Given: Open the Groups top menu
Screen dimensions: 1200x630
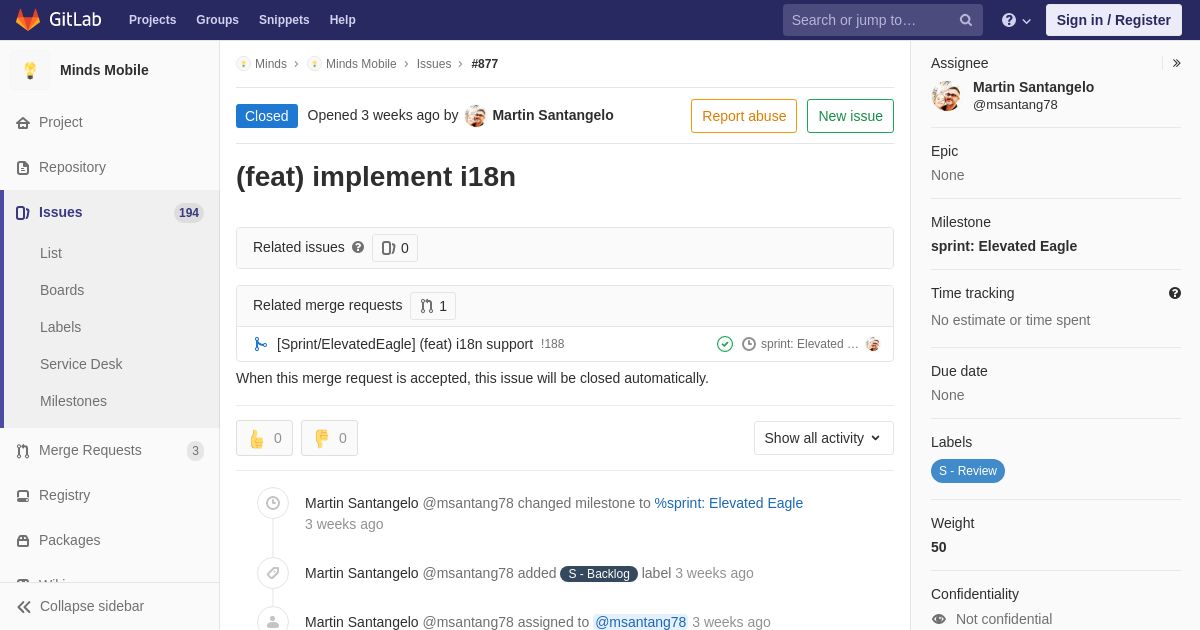Looking at the screenshot, I should 217,20.
